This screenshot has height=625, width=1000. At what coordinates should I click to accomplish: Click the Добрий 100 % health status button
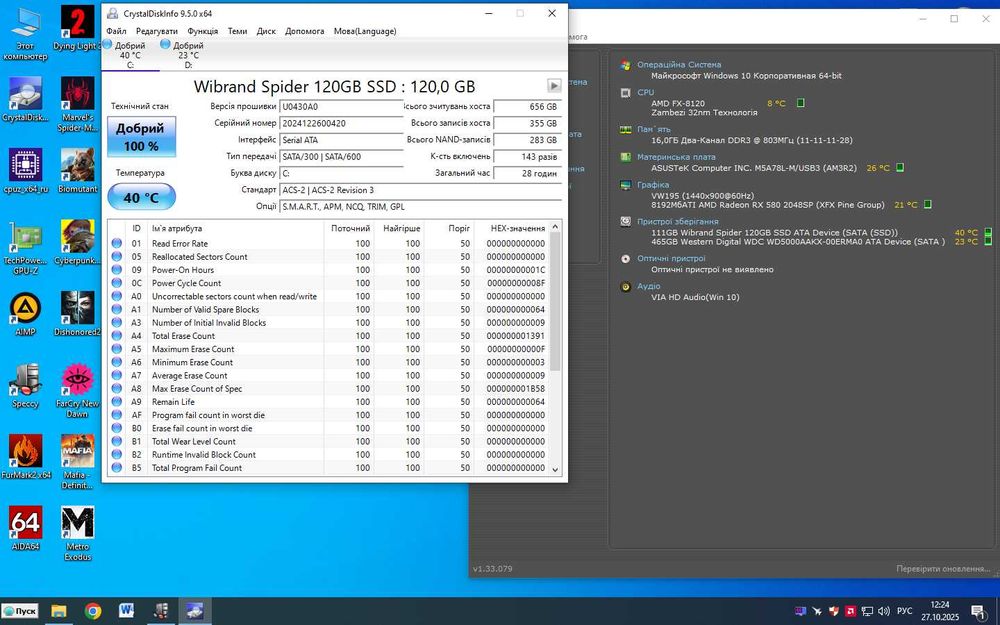(x=140, y=136)
